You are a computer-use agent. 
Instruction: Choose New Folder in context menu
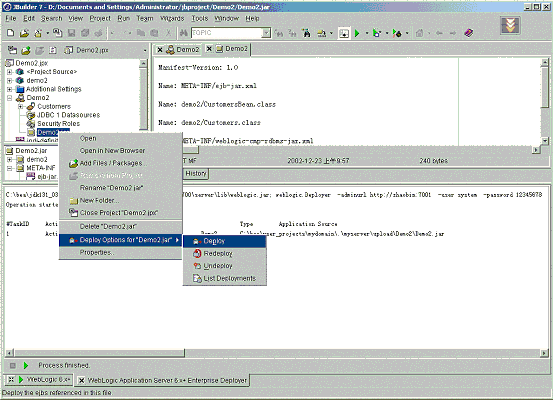tap(120, 200)
